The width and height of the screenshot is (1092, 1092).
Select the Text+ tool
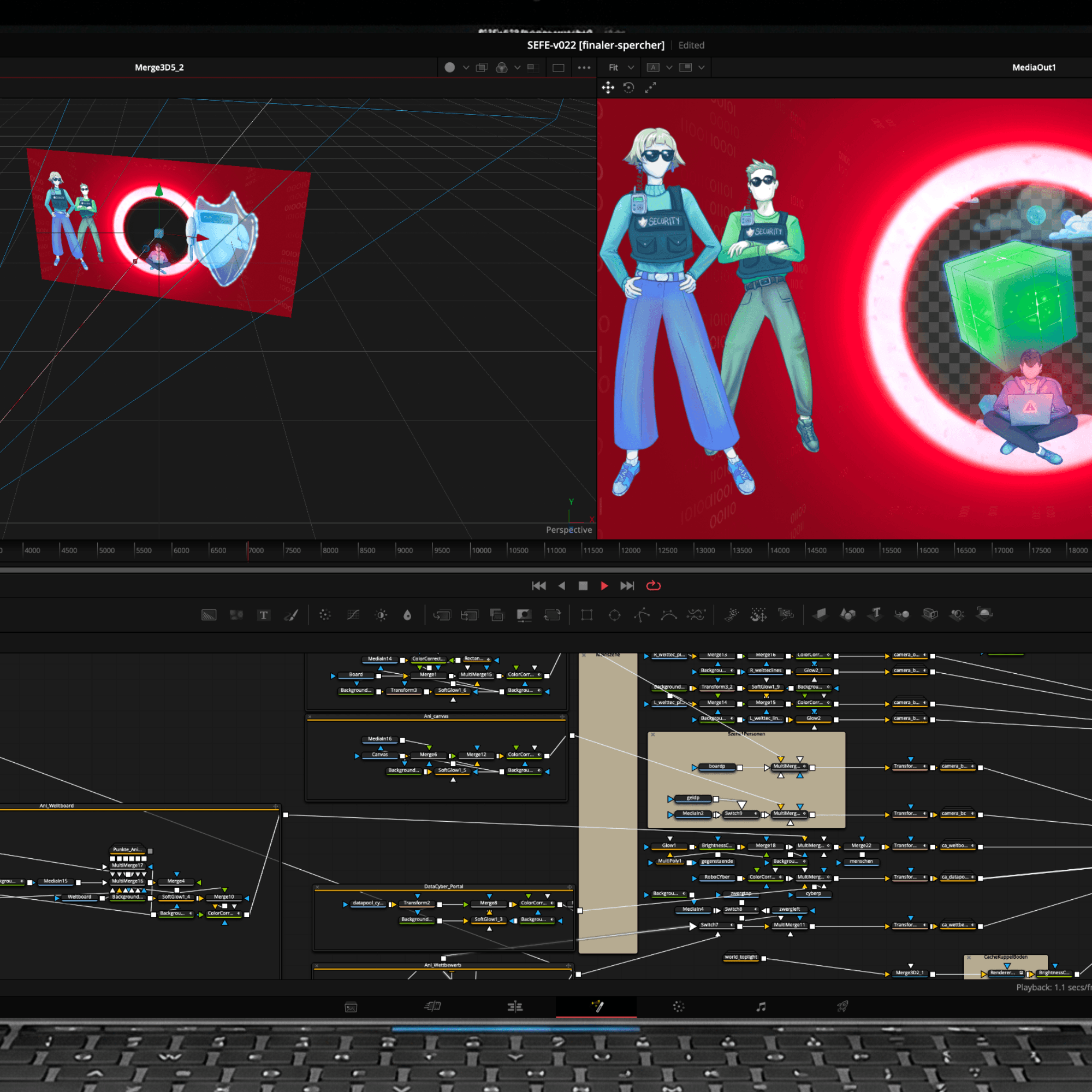point(264,615)
